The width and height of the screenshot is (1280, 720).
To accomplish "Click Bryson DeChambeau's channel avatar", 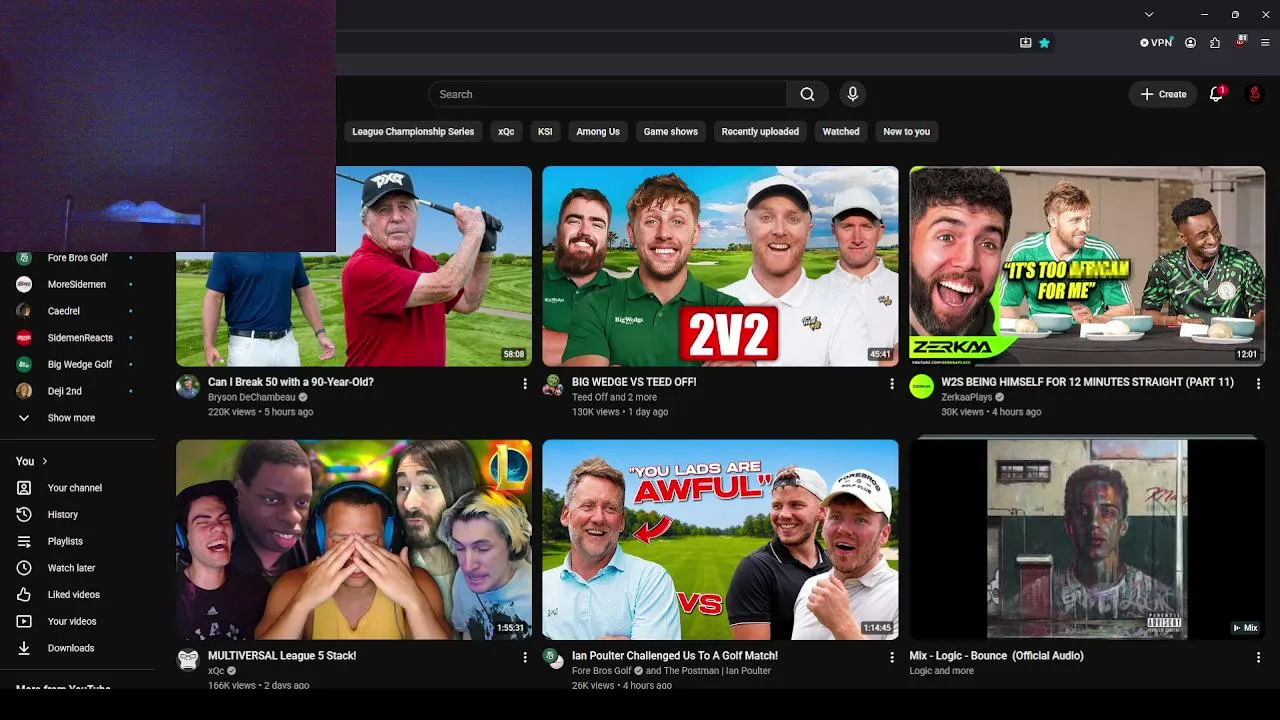I will [188, 387].
